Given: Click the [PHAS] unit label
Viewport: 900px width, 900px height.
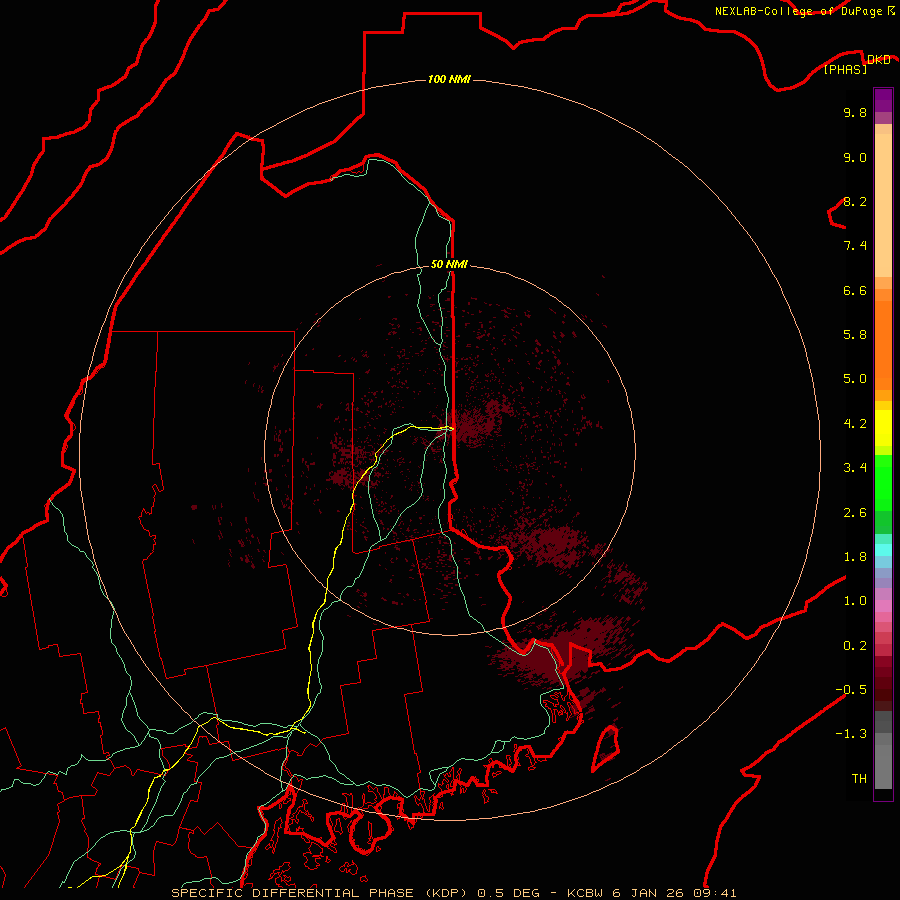Looking at the screenshot, I should tap(845, 69).
